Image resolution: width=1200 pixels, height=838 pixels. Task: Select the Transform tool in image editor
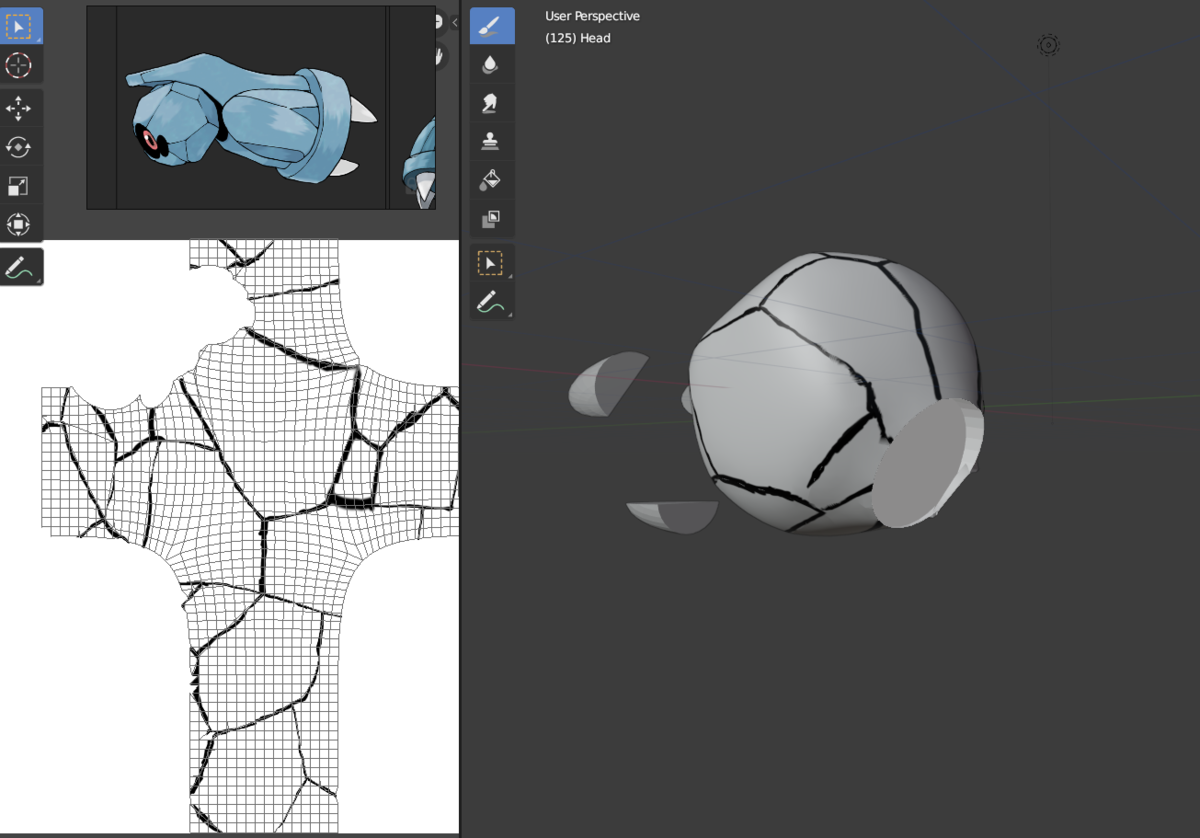19,224
